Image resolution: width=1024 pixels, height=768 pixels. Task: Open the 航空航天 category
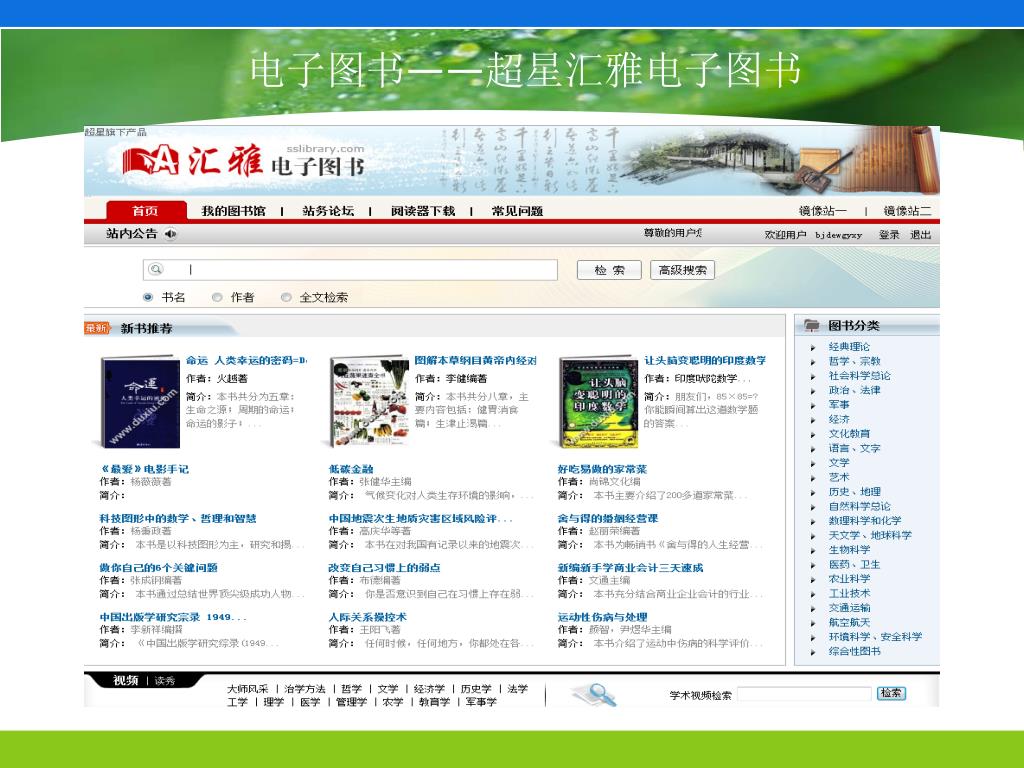tap(850, 622)
